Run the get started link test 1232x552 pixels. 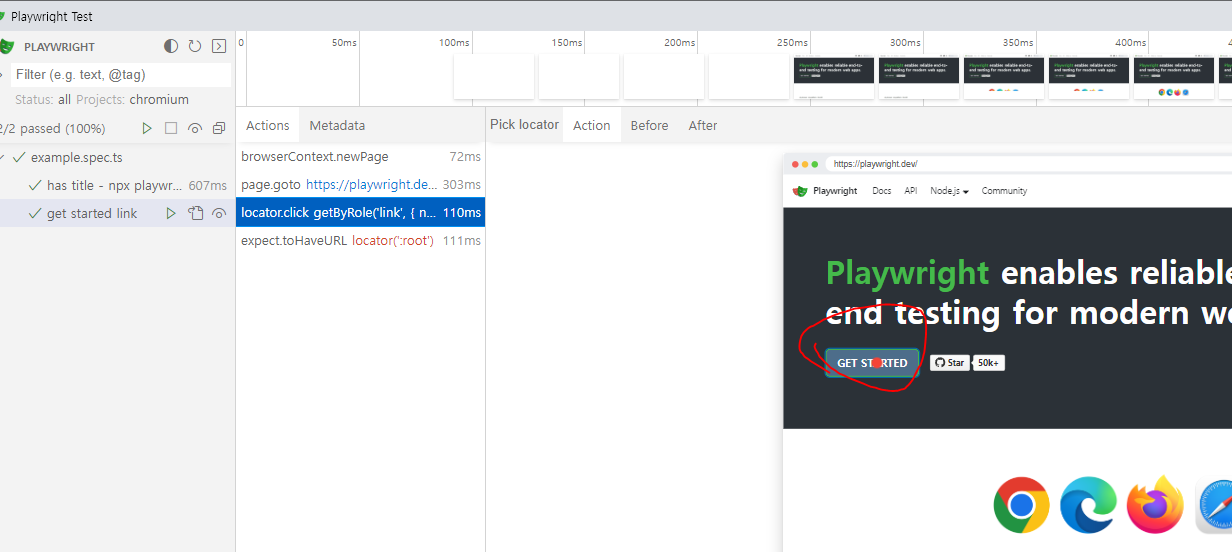pyautogui.click(x=171, y=213)
